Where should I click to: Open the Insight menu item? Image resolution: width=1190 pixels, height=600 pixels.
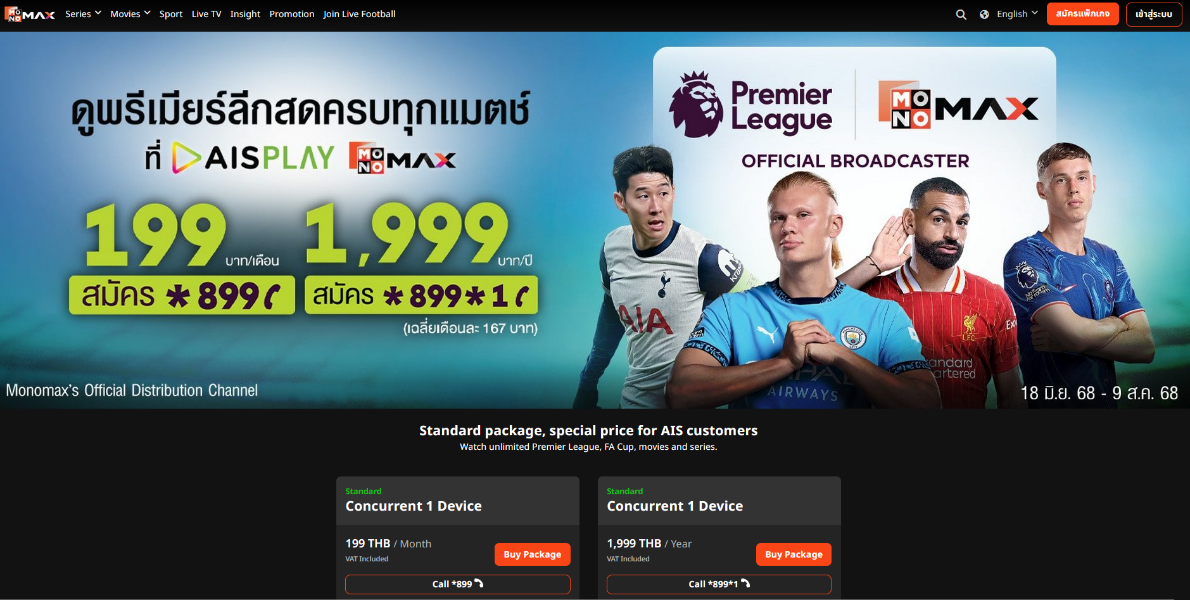click(245, 14)
